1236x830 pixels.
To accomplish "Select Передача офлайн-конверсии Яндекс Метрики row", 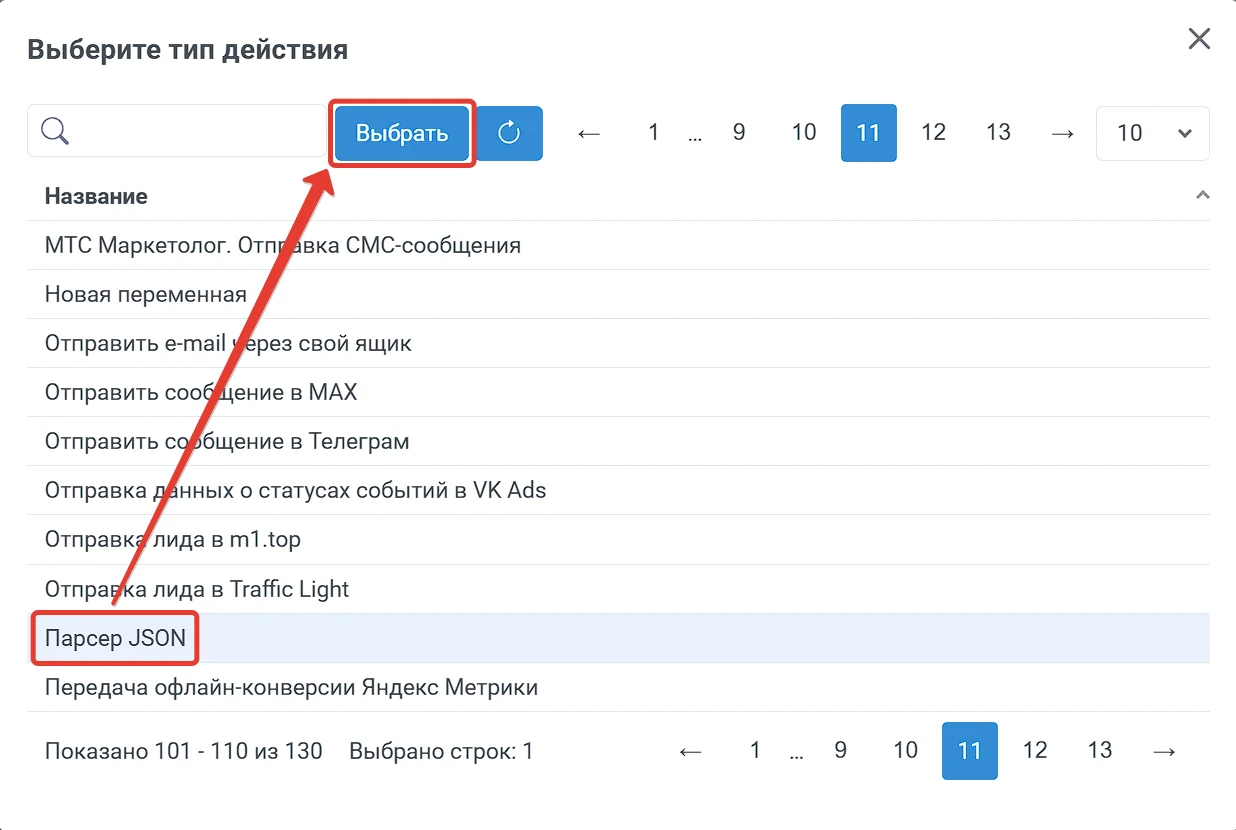I will click(x=618, y=687).
